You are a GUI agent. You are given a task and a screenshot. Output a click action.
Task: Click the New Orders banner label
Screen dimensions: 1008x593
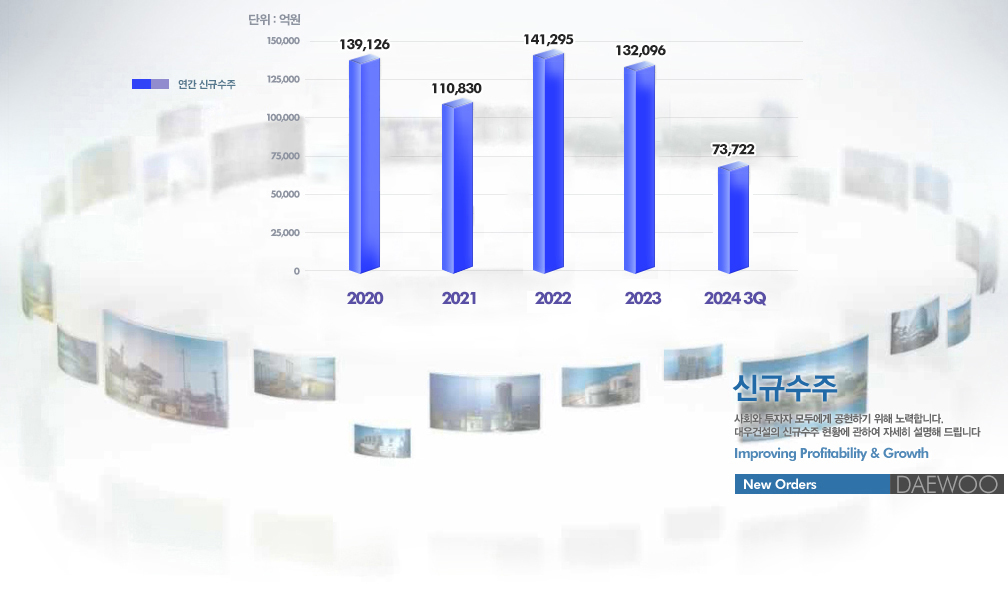click(780, 484)
